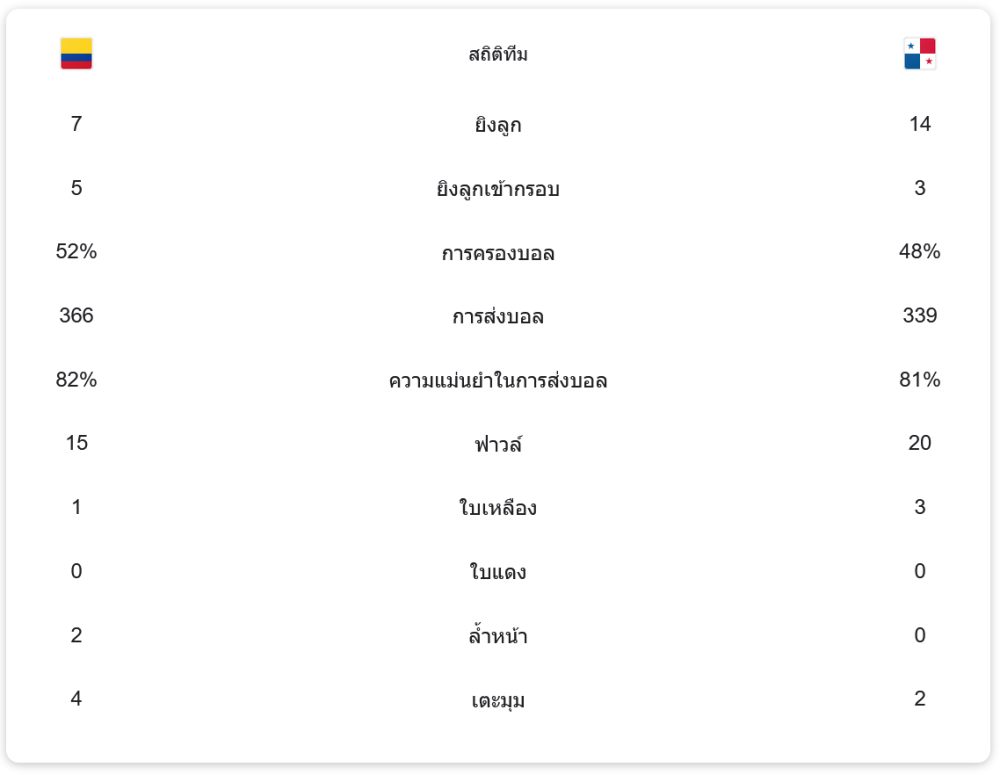Viewport: 1000px width, 775px height.
Task: Click Colombia's 52% possession value
Action: tap(76, 252)
